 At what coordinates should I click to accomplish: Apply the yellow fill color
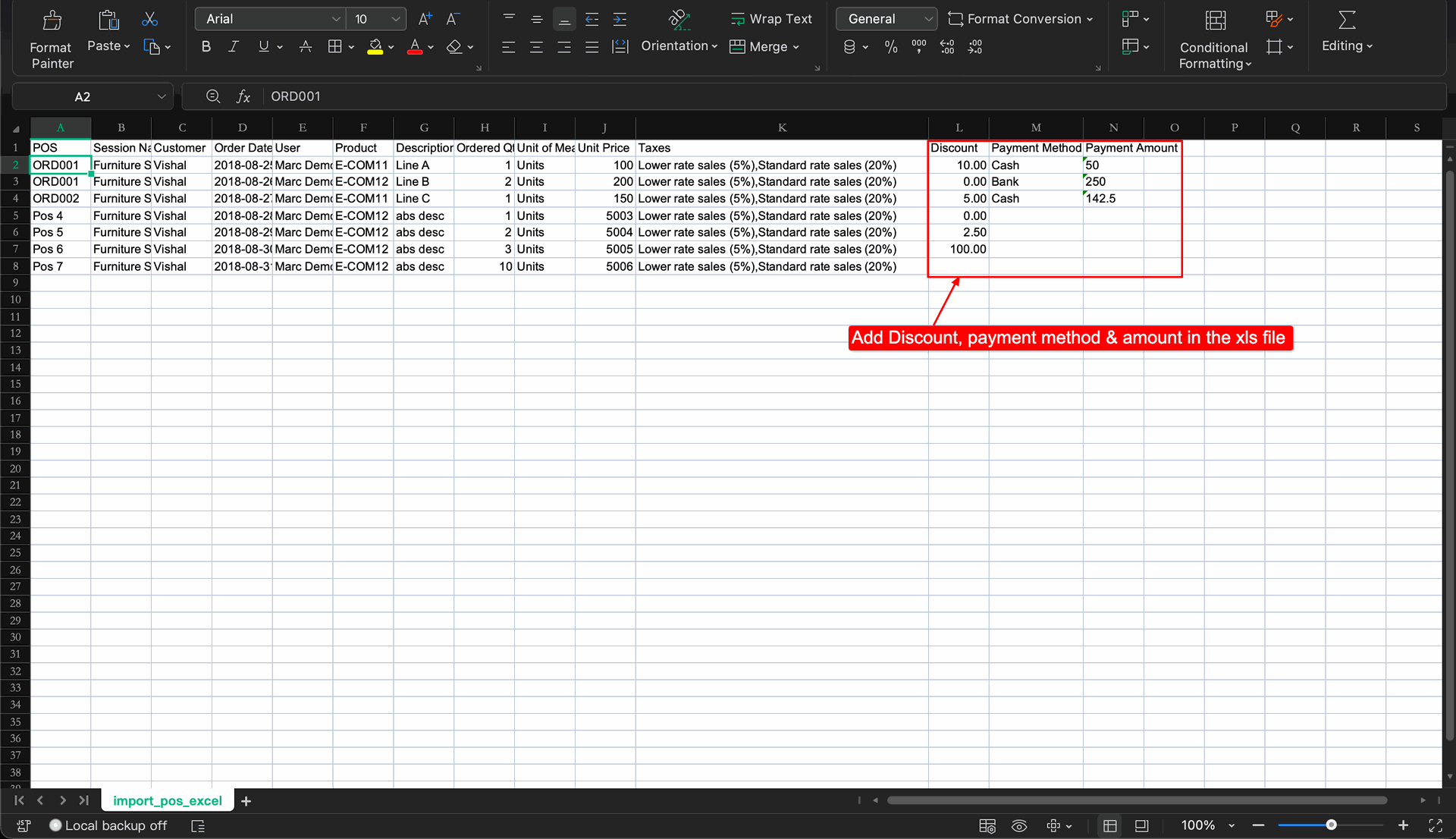click(x=375, y=47)
